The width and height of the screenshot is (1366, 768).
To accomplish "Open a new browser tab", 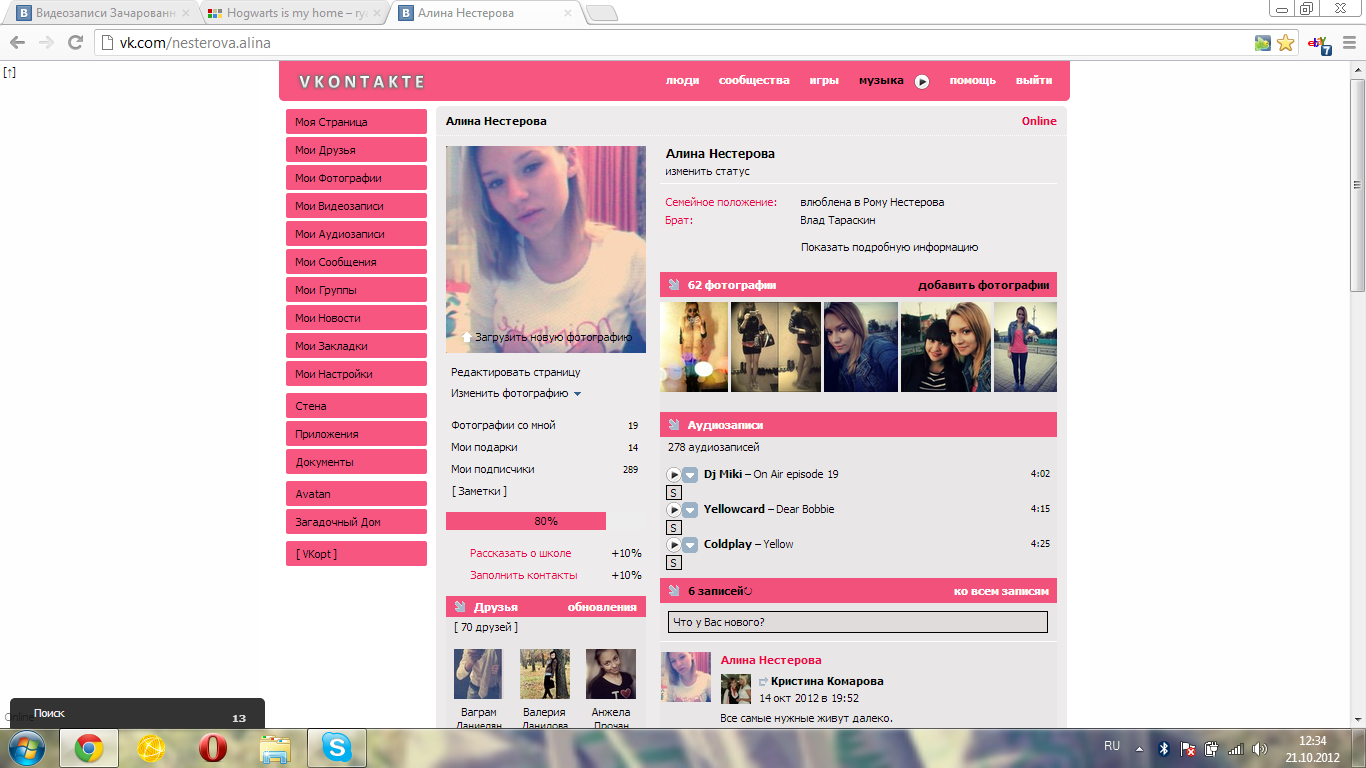I will click(x=601, y=13).
